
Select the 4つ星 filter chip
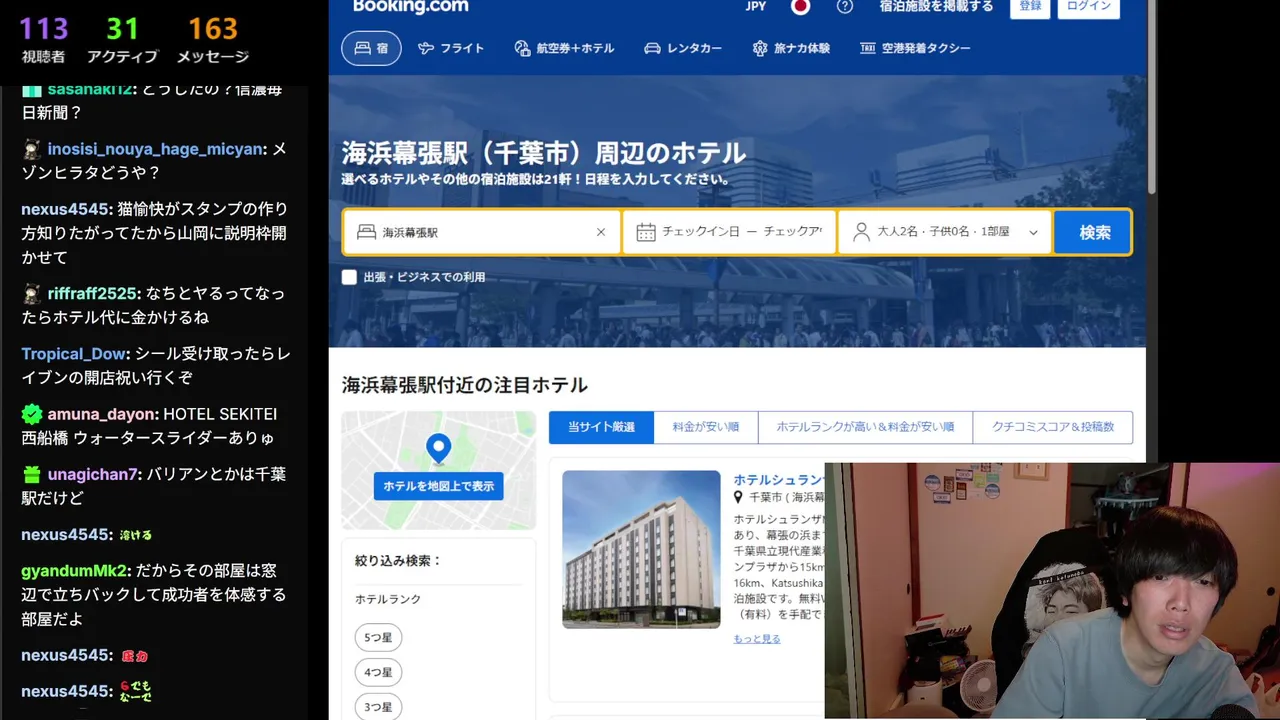coord(378,672)
